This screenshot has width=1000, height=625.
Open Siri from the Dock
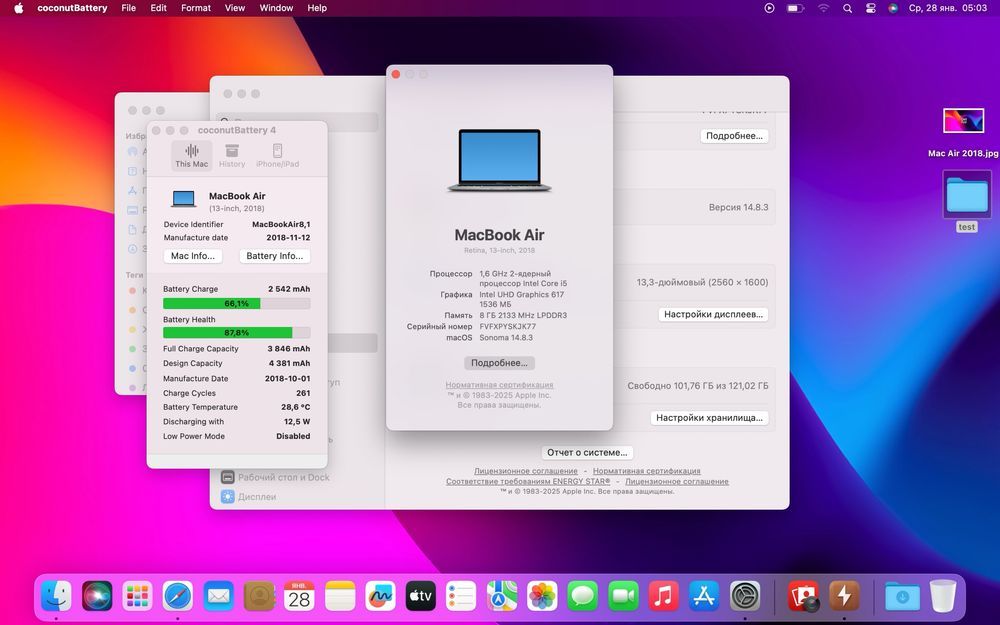[97, 596]
